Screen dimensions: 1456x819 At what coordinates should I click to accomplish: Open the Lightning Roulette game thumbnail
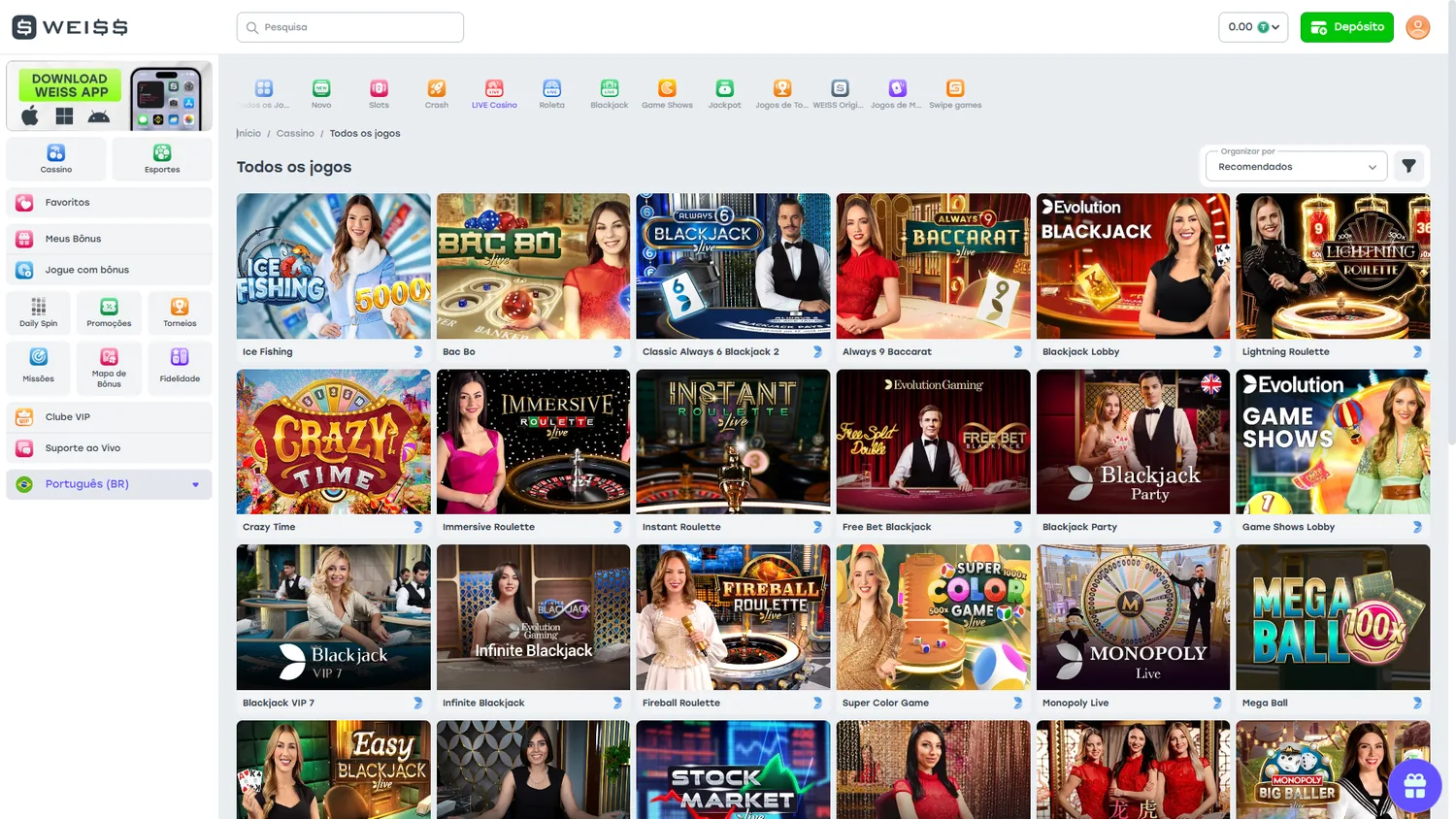(x=1333, y=266)
